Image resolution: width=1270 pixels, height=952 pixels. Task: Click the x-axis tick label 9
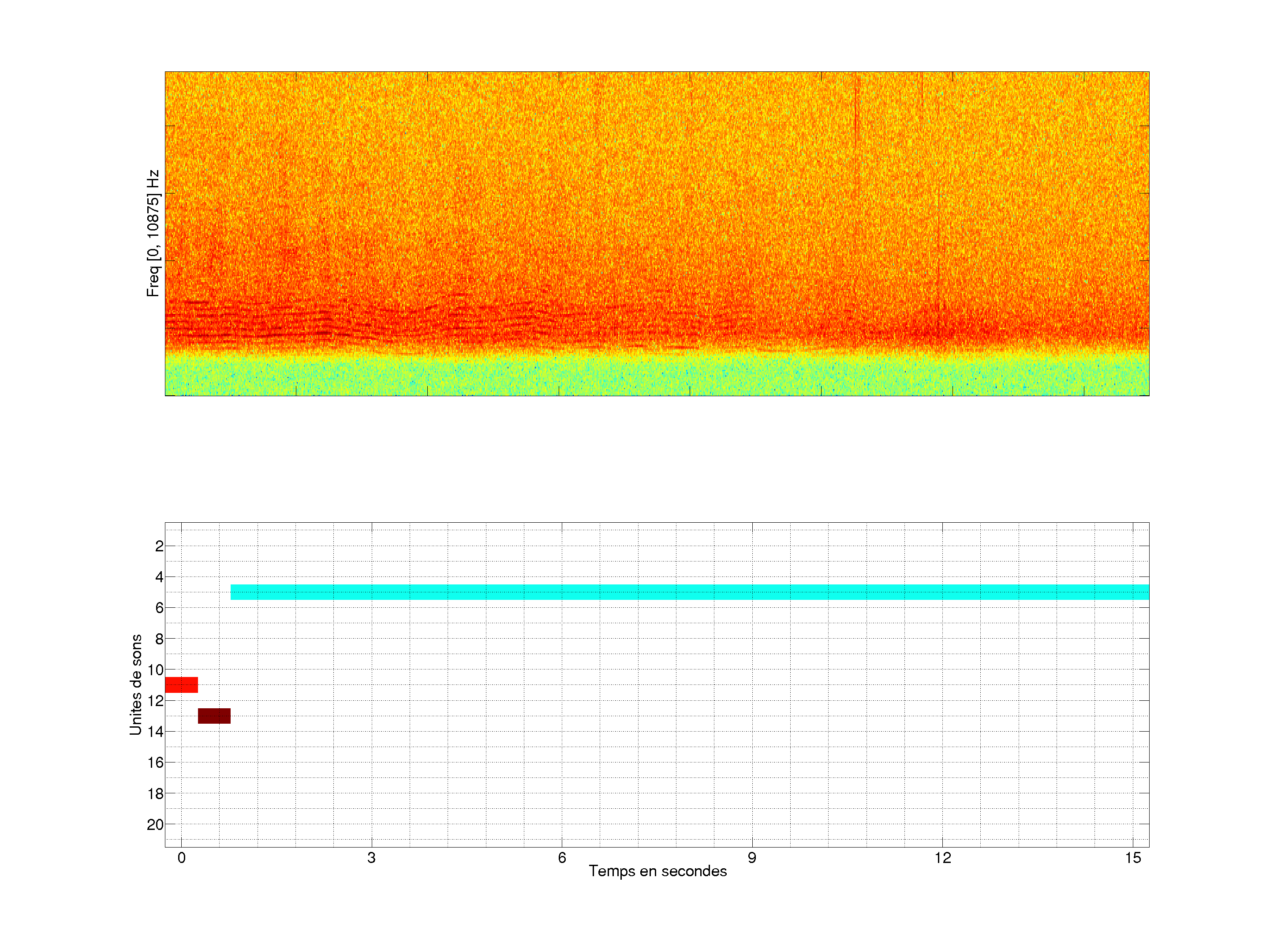tap(751, 858)
